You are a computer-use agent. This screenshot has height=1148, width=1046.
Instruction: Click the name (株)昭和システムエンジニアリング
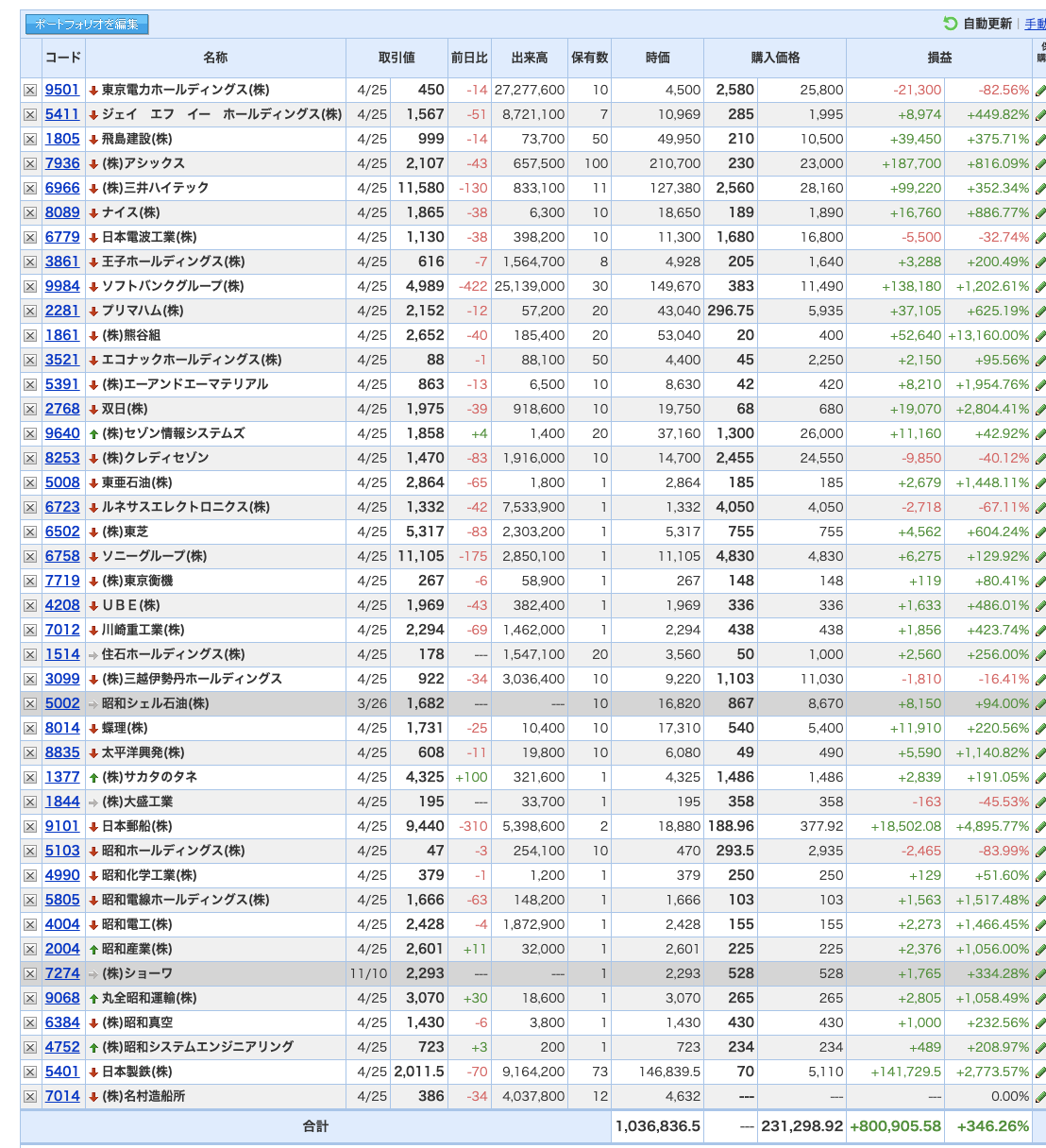(x=198, y=1047)
